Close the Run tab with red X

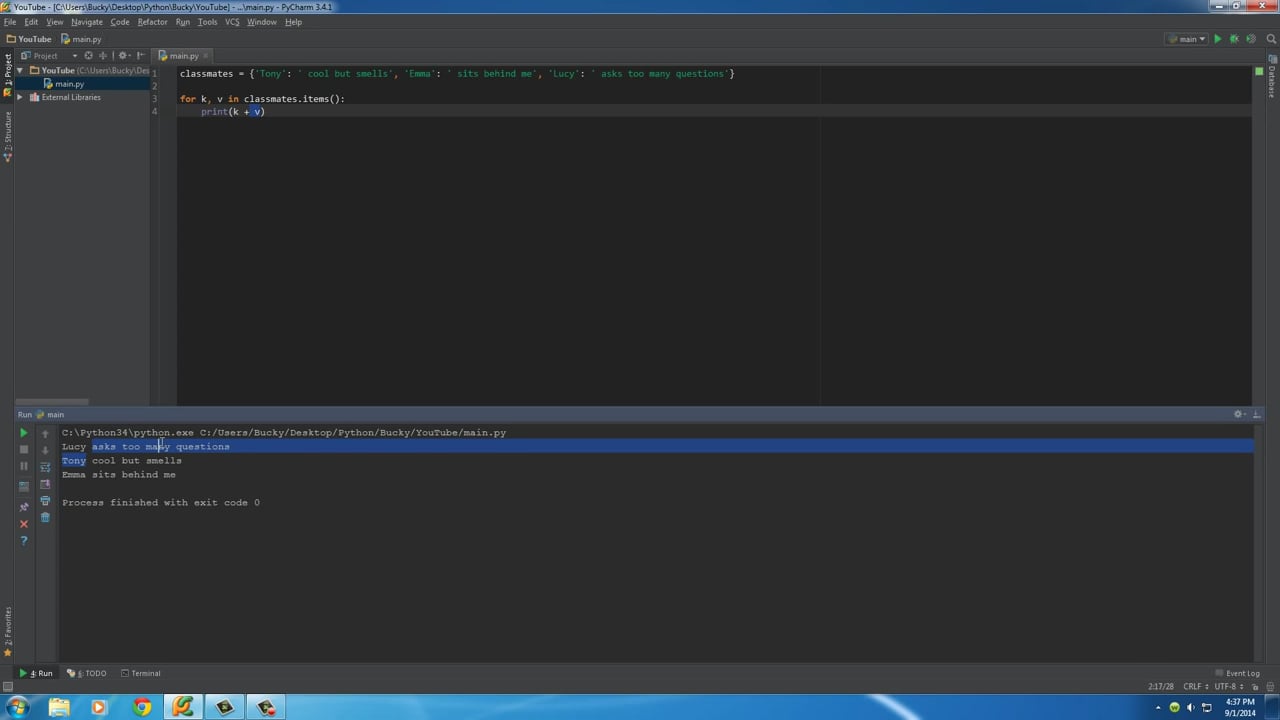click(24, 524)
